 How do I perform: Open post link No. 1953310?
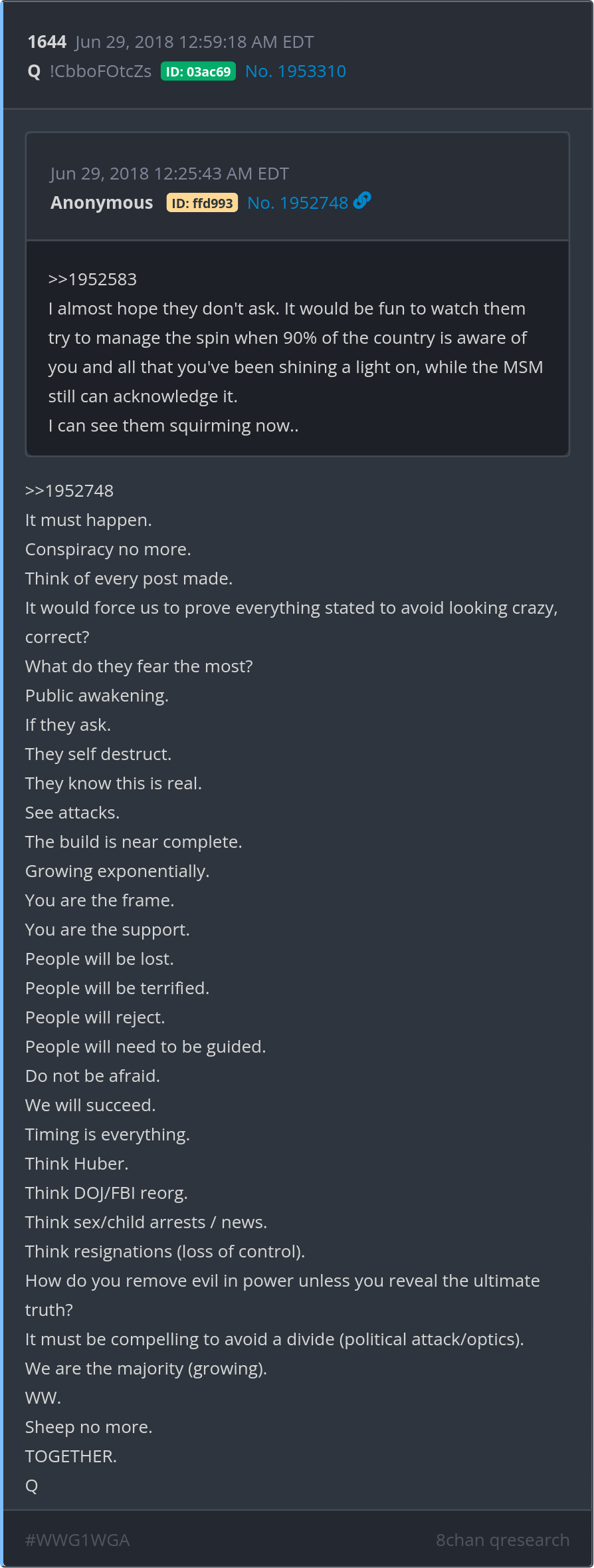coord(295,71)
